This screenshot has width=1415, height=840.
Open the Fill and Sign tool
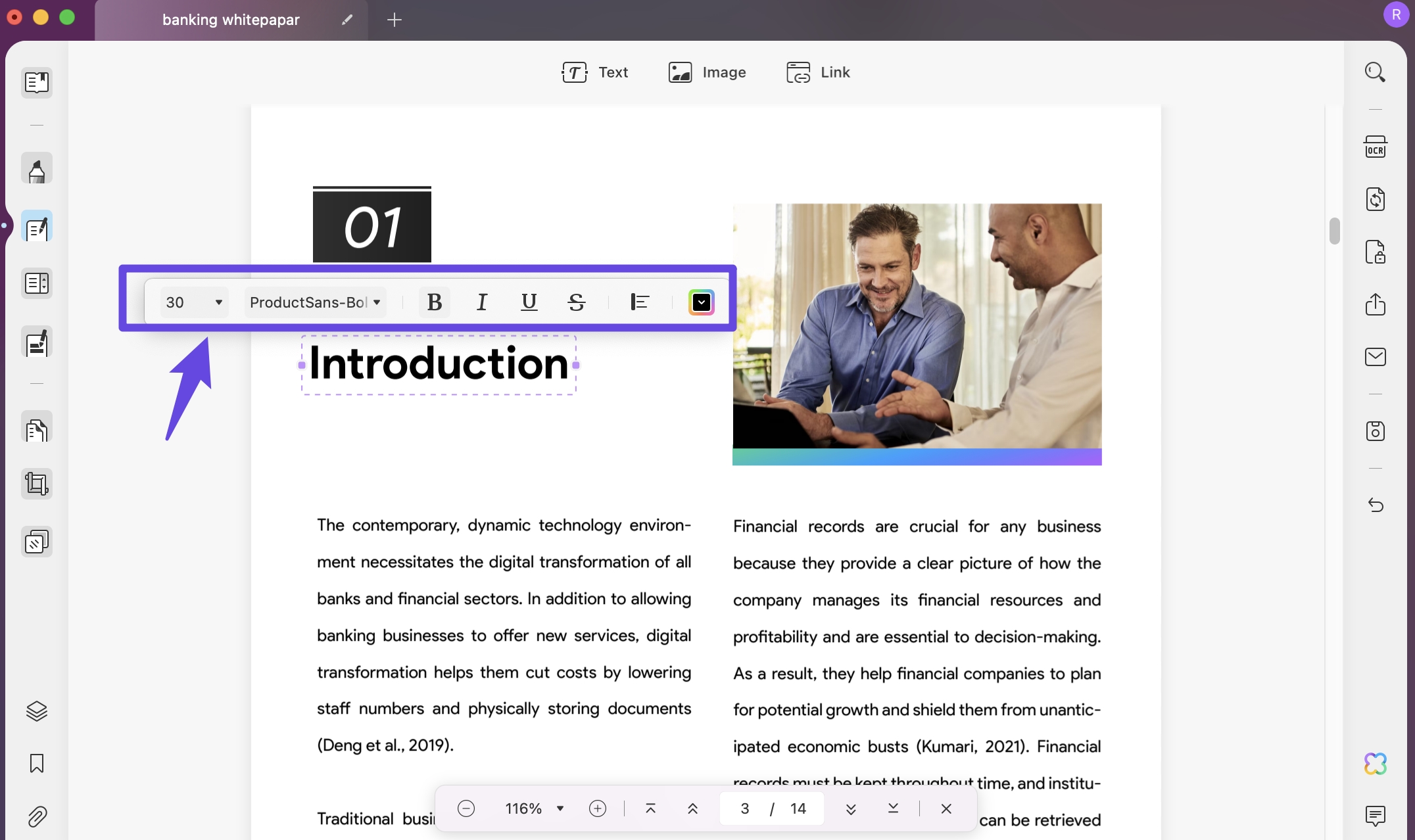37,342
